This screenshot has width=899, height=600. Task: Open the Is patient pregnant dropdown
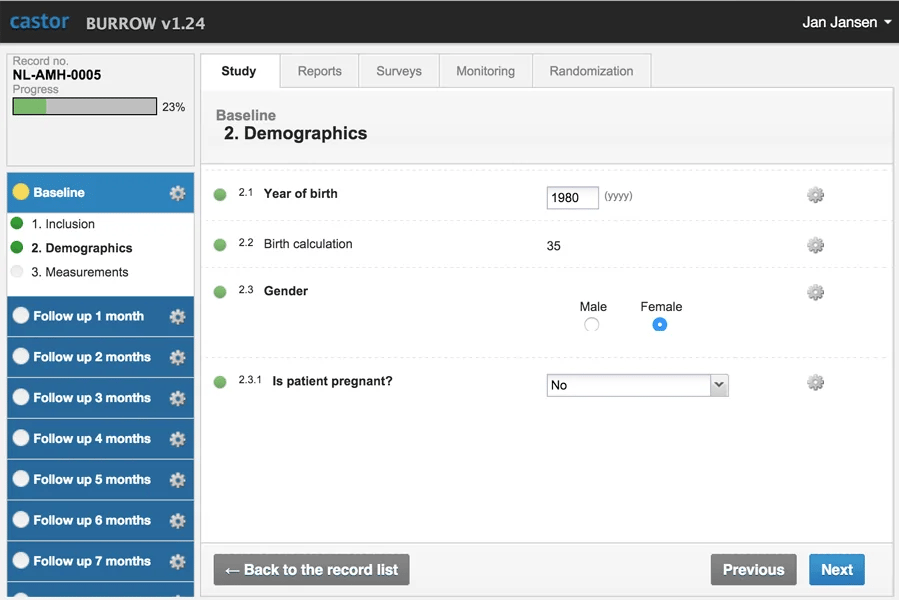pyautogui.click(x=638, y=385)
